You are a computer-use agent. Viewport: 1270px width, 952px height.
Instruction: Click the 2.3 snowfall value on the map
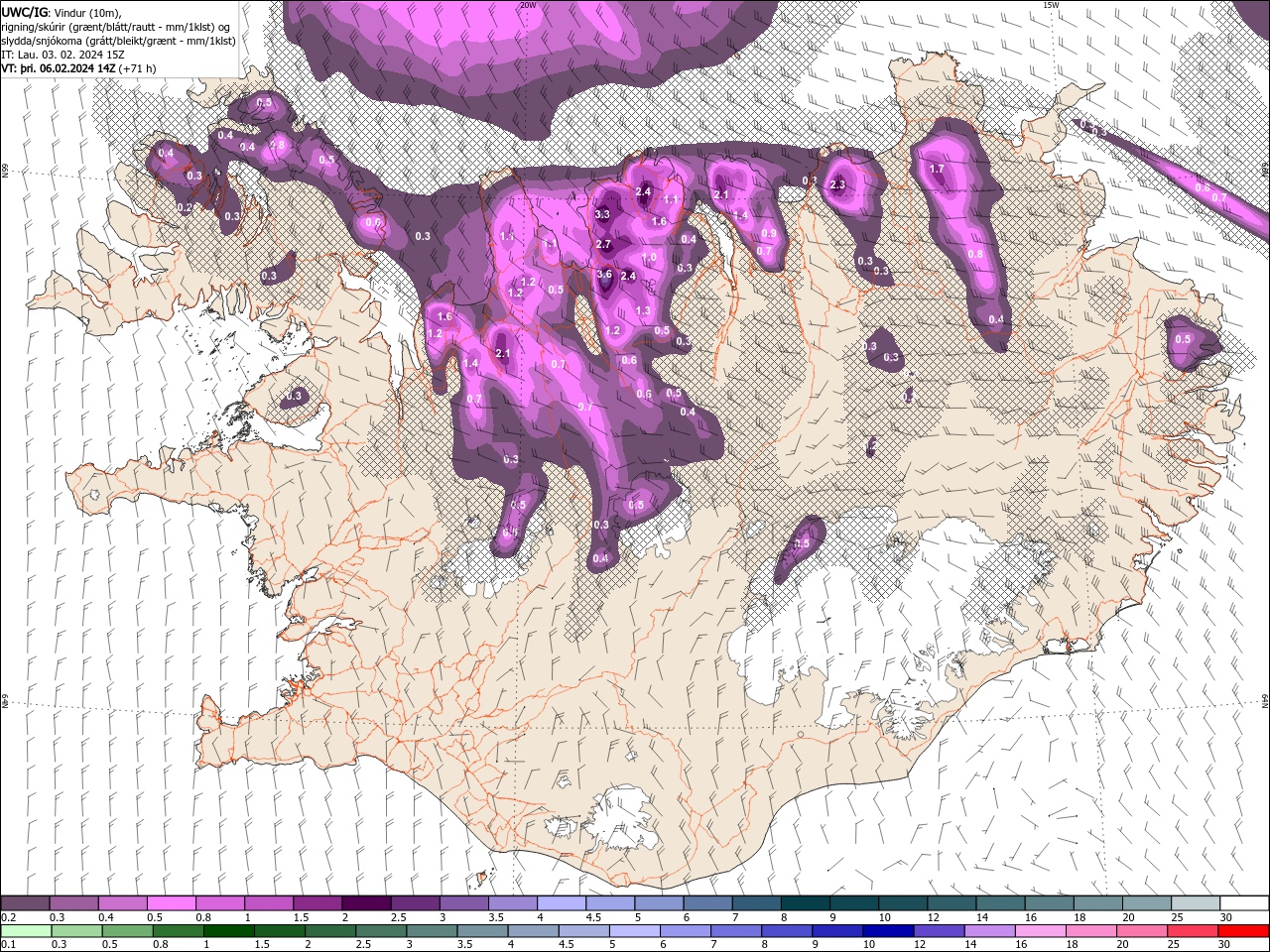coord(837,184)
